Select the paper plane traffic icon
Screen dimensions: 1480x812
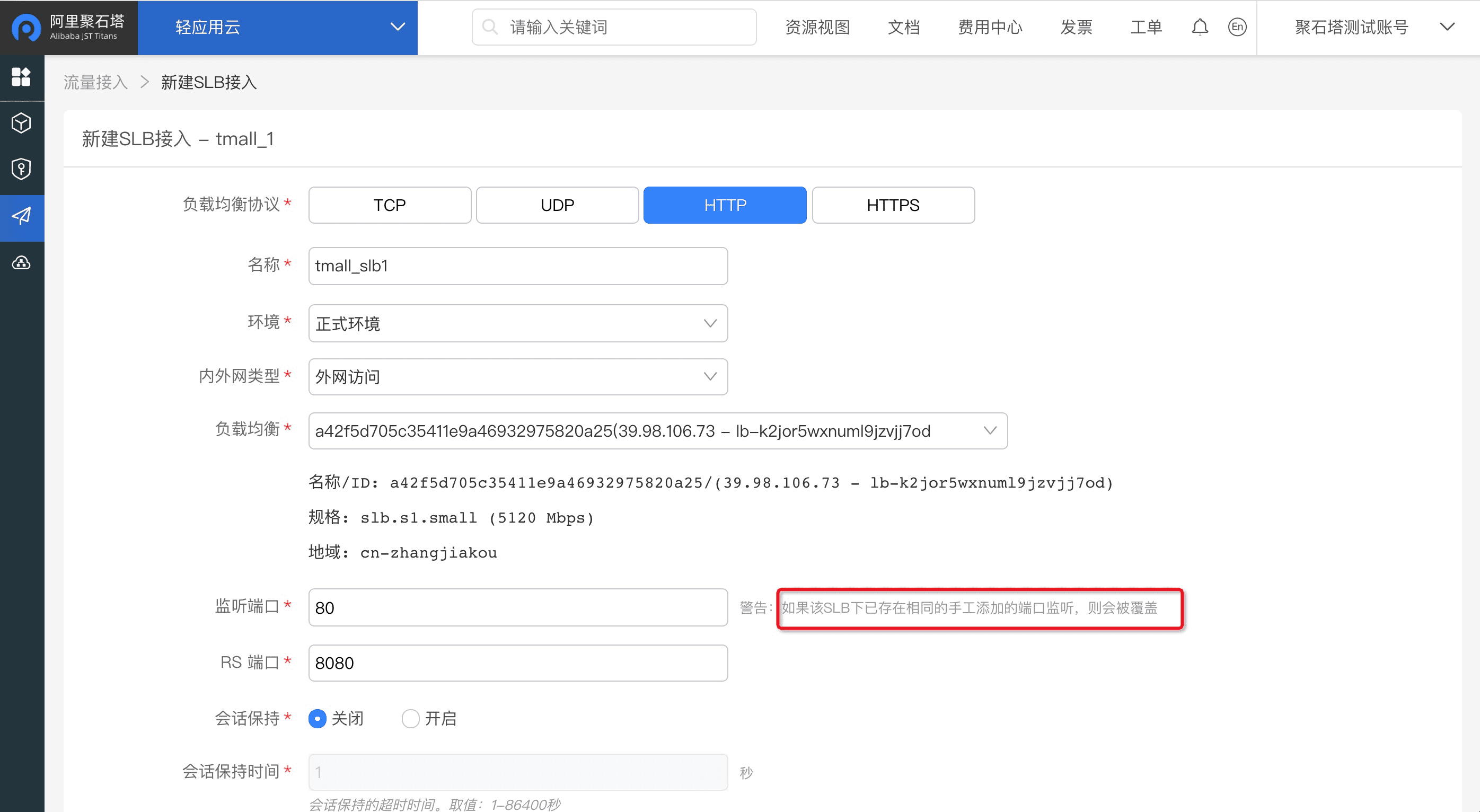point(21,216)
